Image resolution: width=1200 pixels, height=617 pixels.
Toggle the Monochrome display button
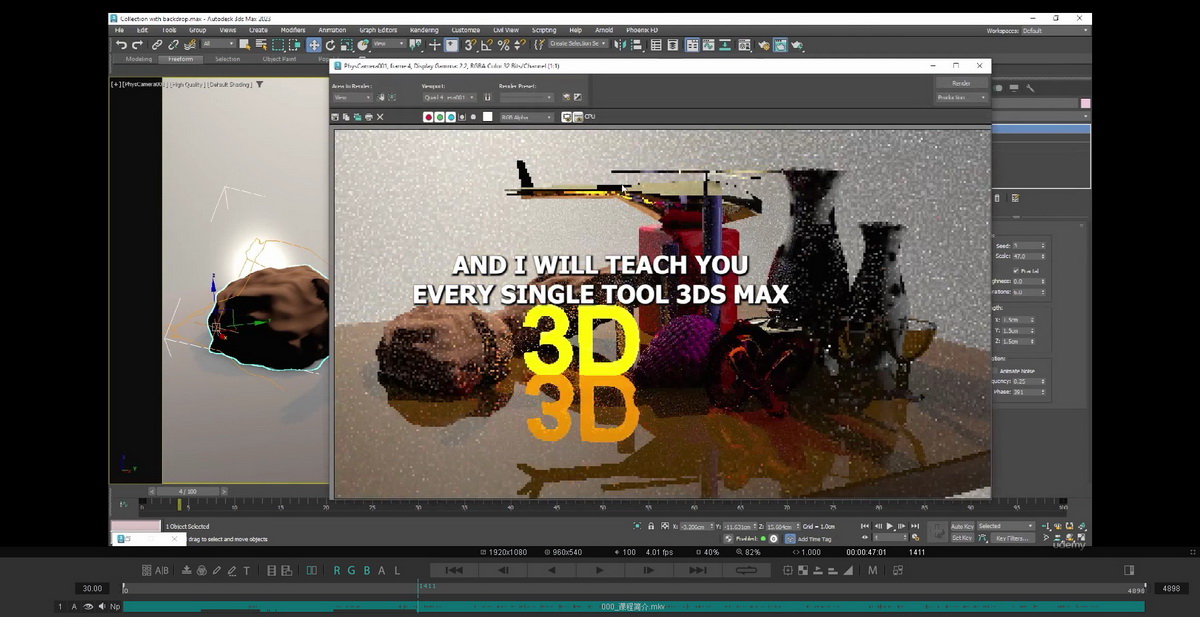473,117
